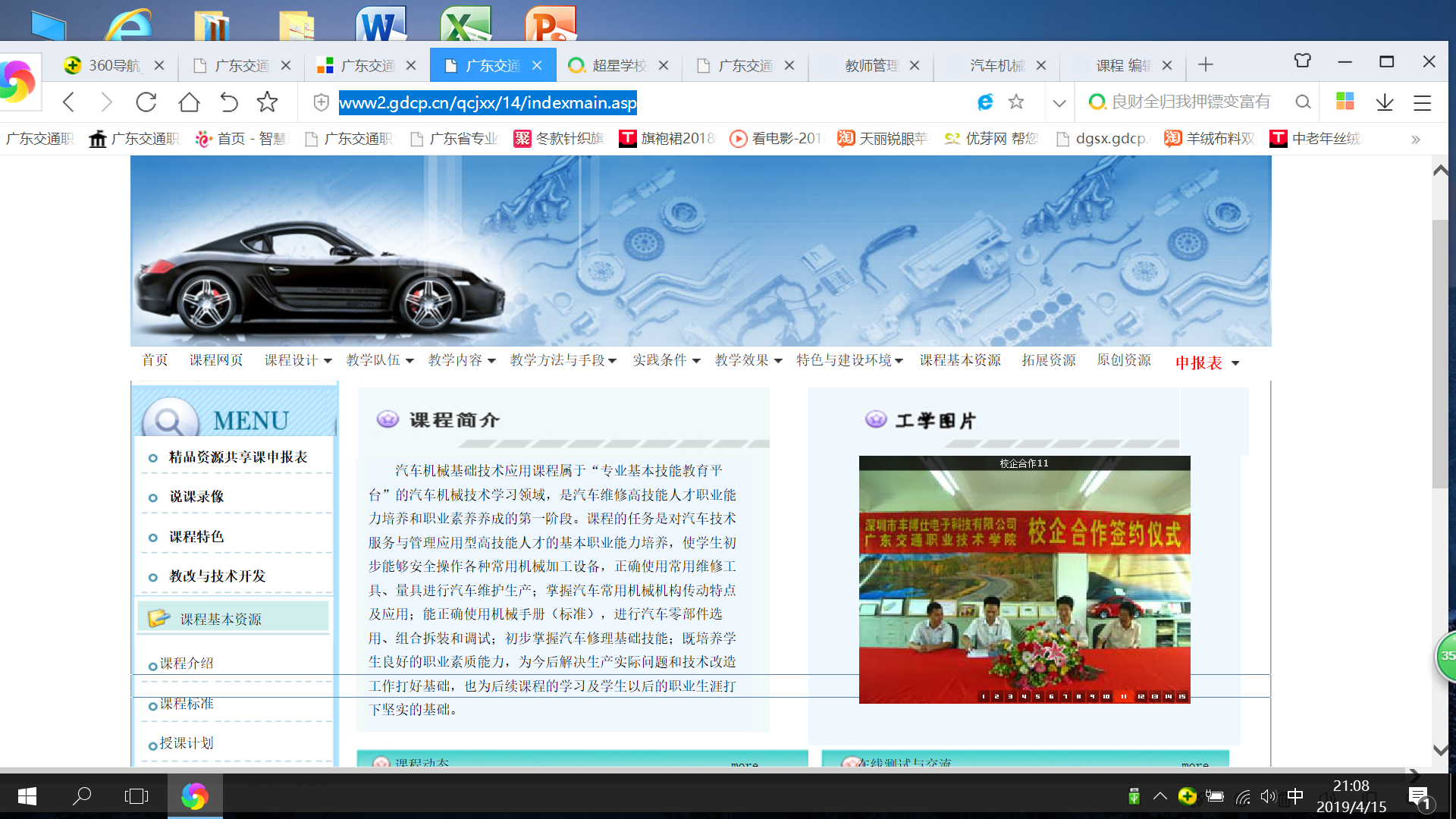This screenshot has width=1456, height=819.
Task: Click the 课程介绍 sidebar link
Action: point(187,664)
